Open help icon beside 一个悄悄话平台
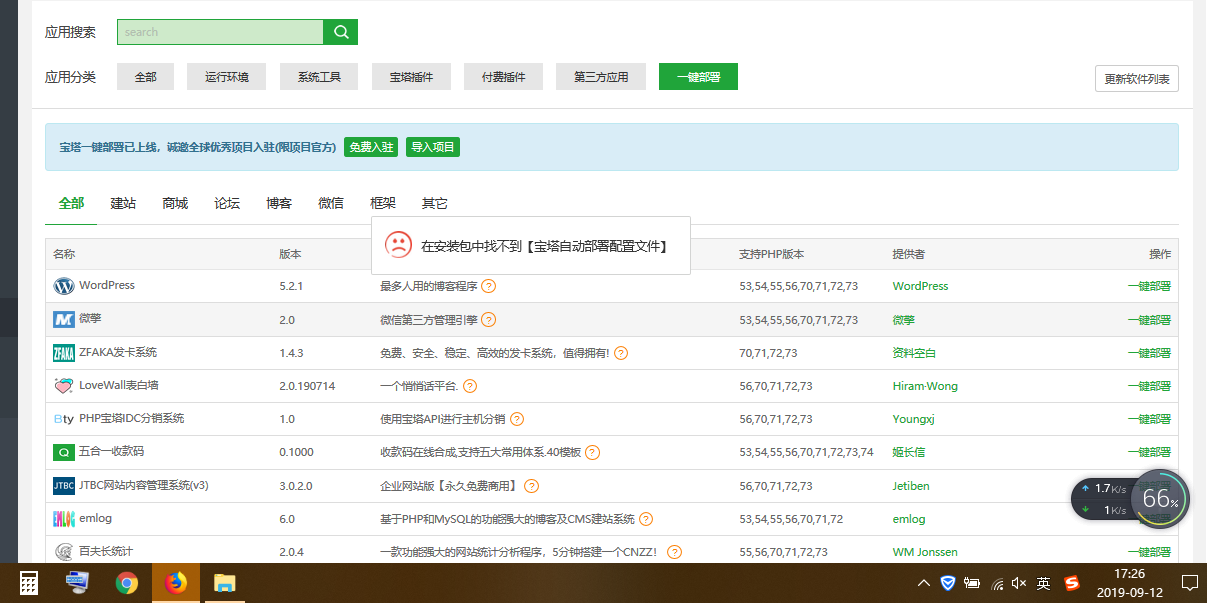This screenshot has height=615, width=1207. click(470, 386)
